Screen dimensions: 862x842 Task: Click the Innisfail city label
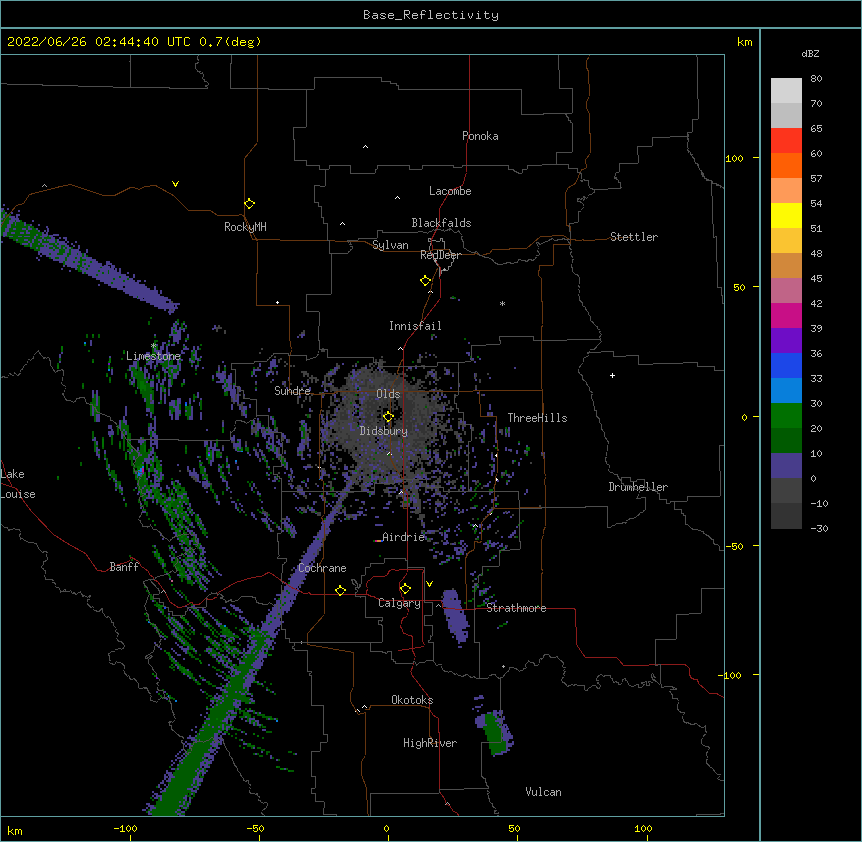415,326
